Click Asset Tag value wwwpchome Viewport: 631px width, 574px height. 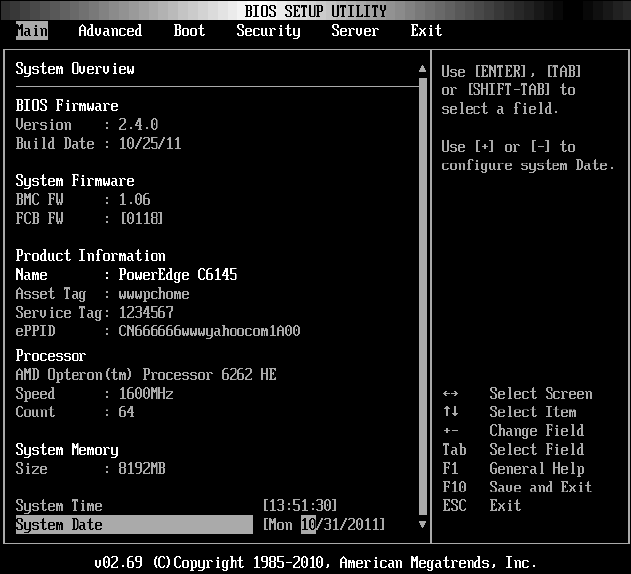click(x=154, y=294)
